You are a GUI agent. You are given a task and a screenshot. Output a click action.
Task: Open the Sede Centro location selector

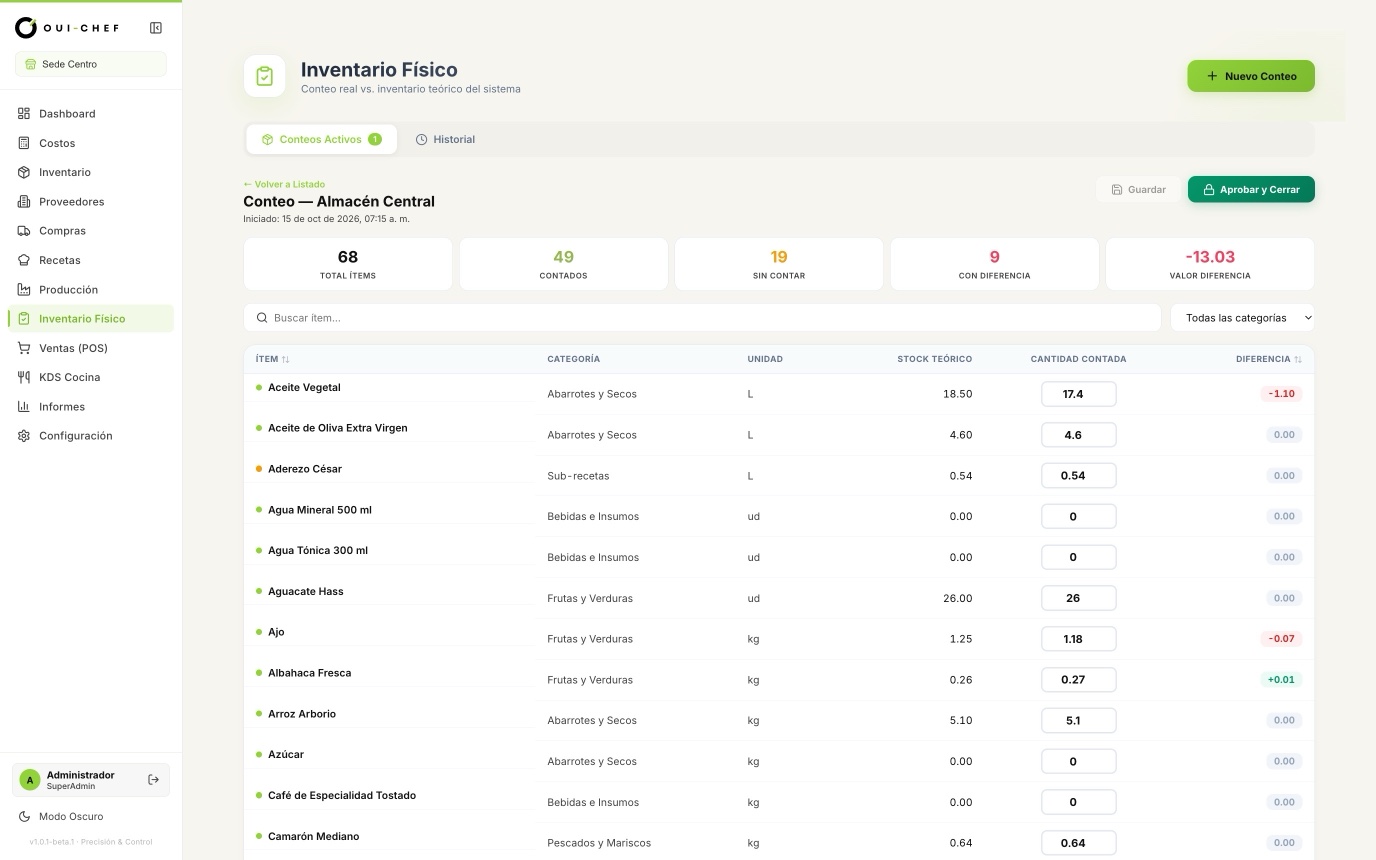(x=91, y=64)
